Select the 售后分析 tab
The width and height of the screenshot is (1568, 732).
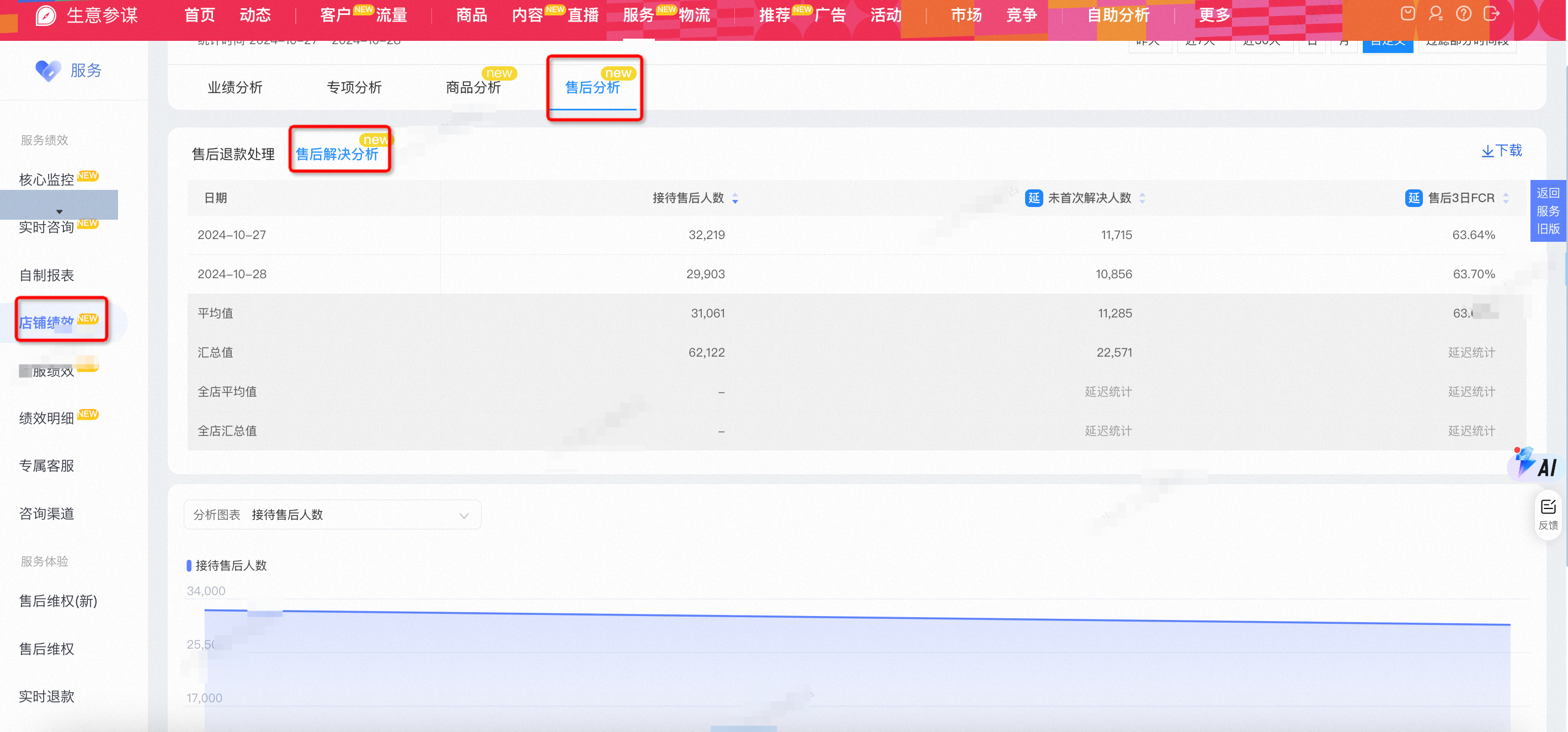(x=592, y=88)
